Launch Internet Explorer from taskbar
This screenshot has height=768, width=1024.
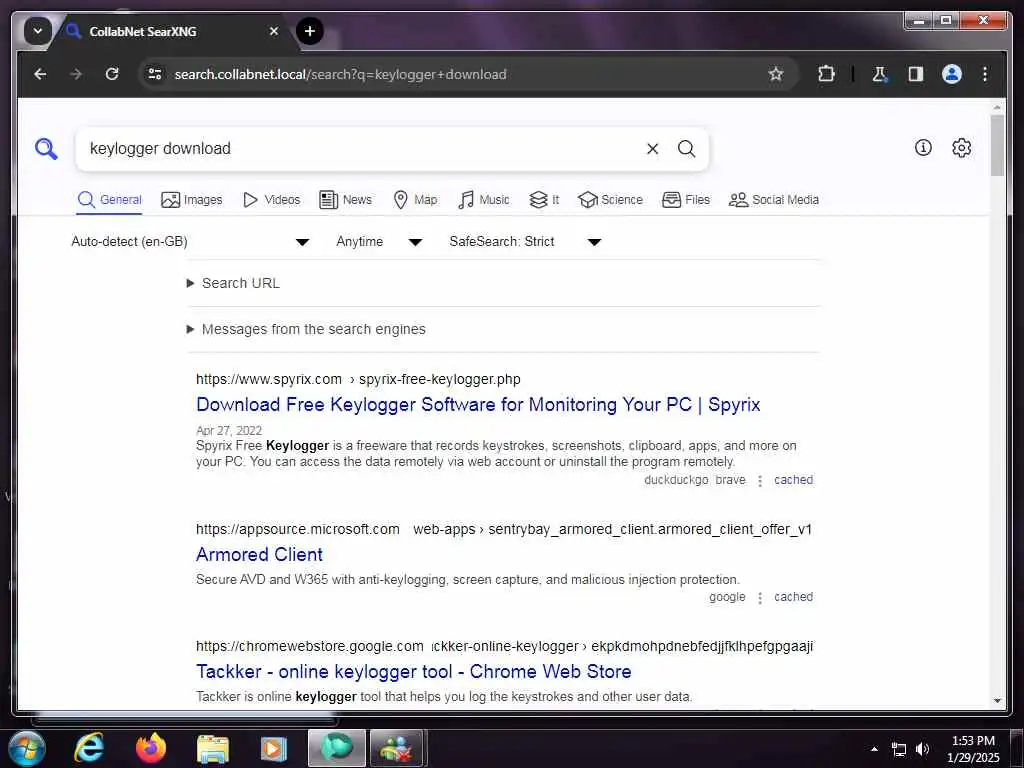click(x=89, y=748)
